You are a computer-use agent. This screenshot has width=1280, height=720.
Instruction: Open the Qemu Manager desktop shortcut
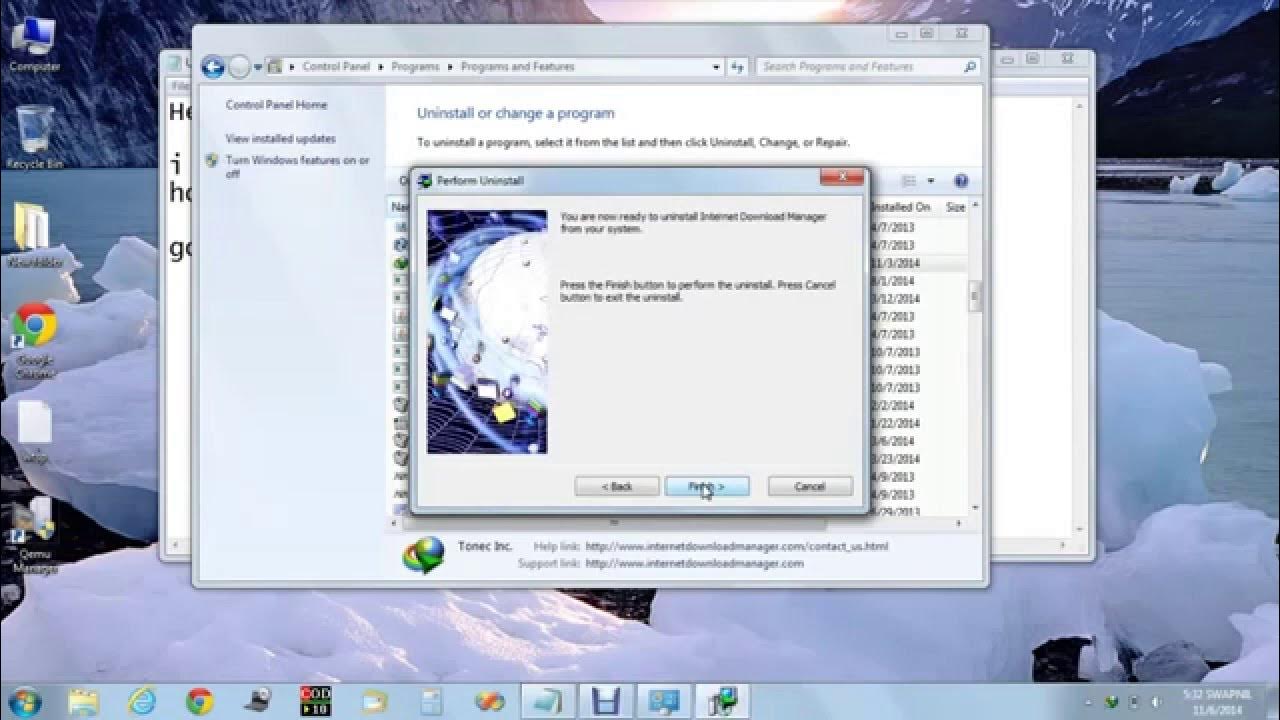pos(35,535)
